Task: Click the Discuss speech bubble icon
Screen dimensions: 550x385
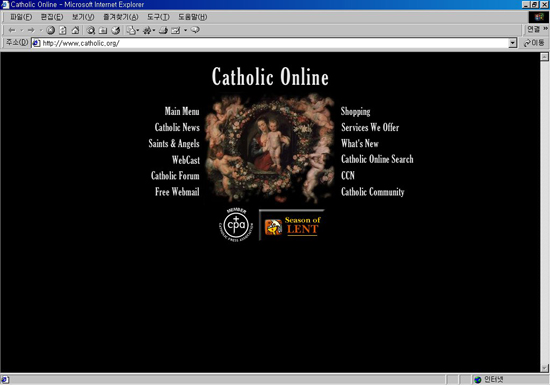Action: click(x=195, y=30)
